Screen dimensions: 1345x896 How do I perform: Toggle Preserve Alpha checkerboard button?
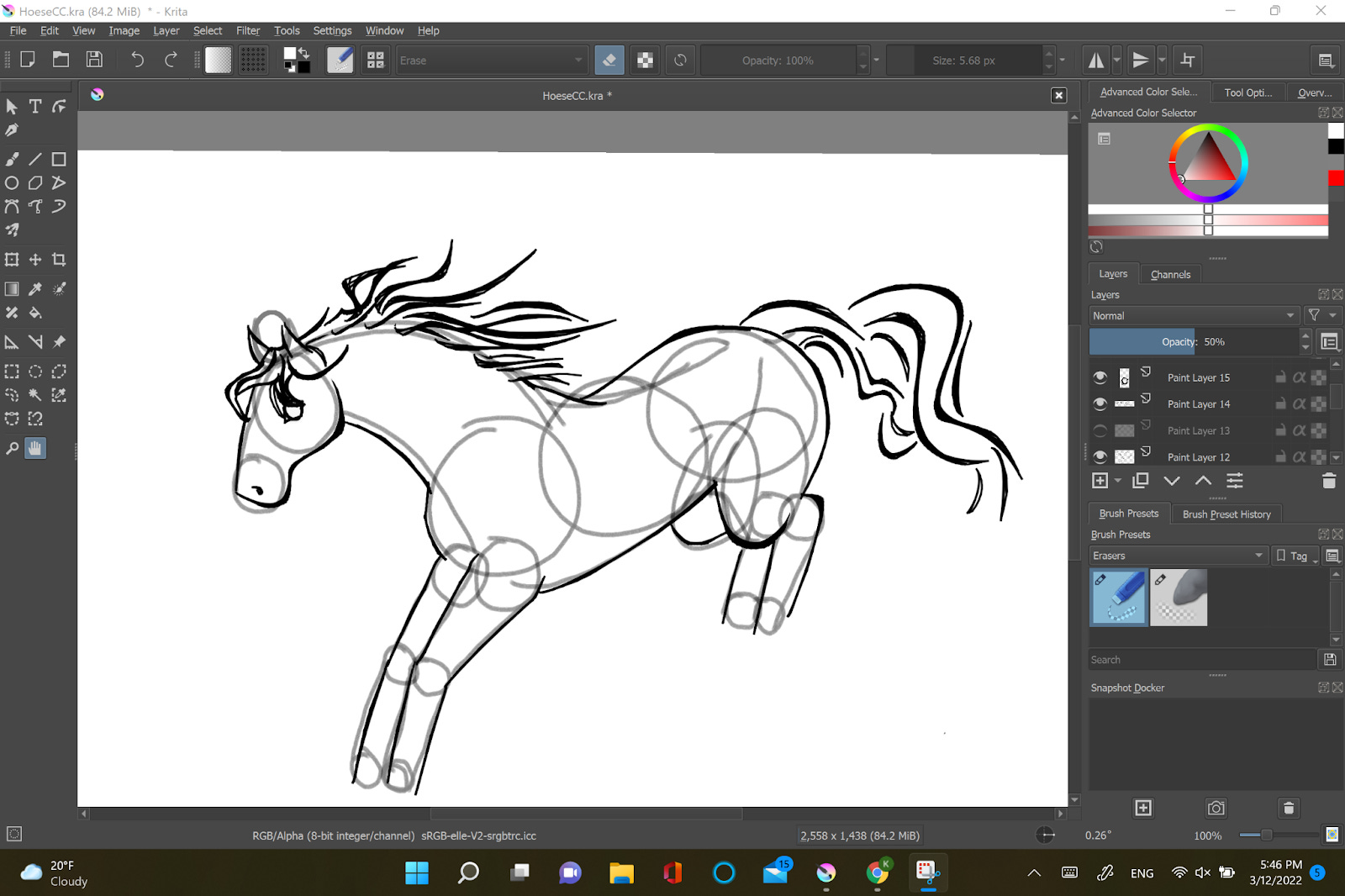(645, 60)
